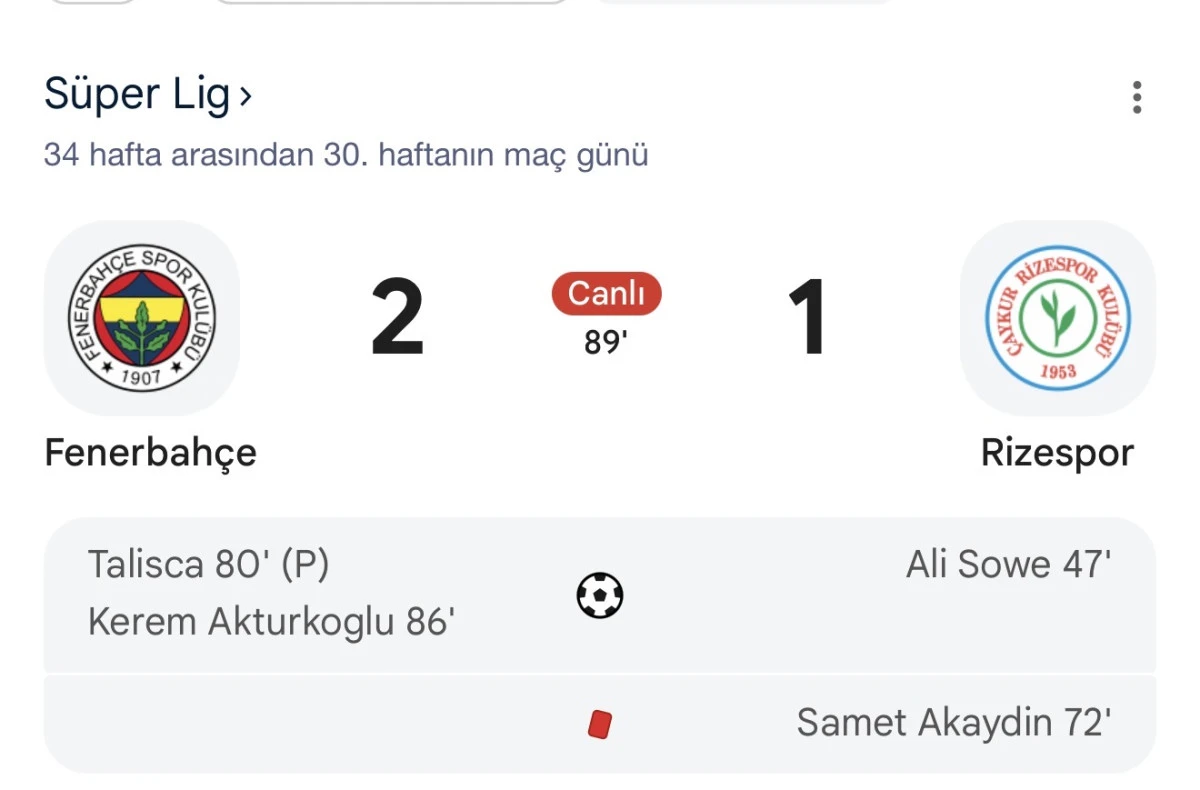Click scorer Kerem Akturkoglu 86'

(272, 621)
